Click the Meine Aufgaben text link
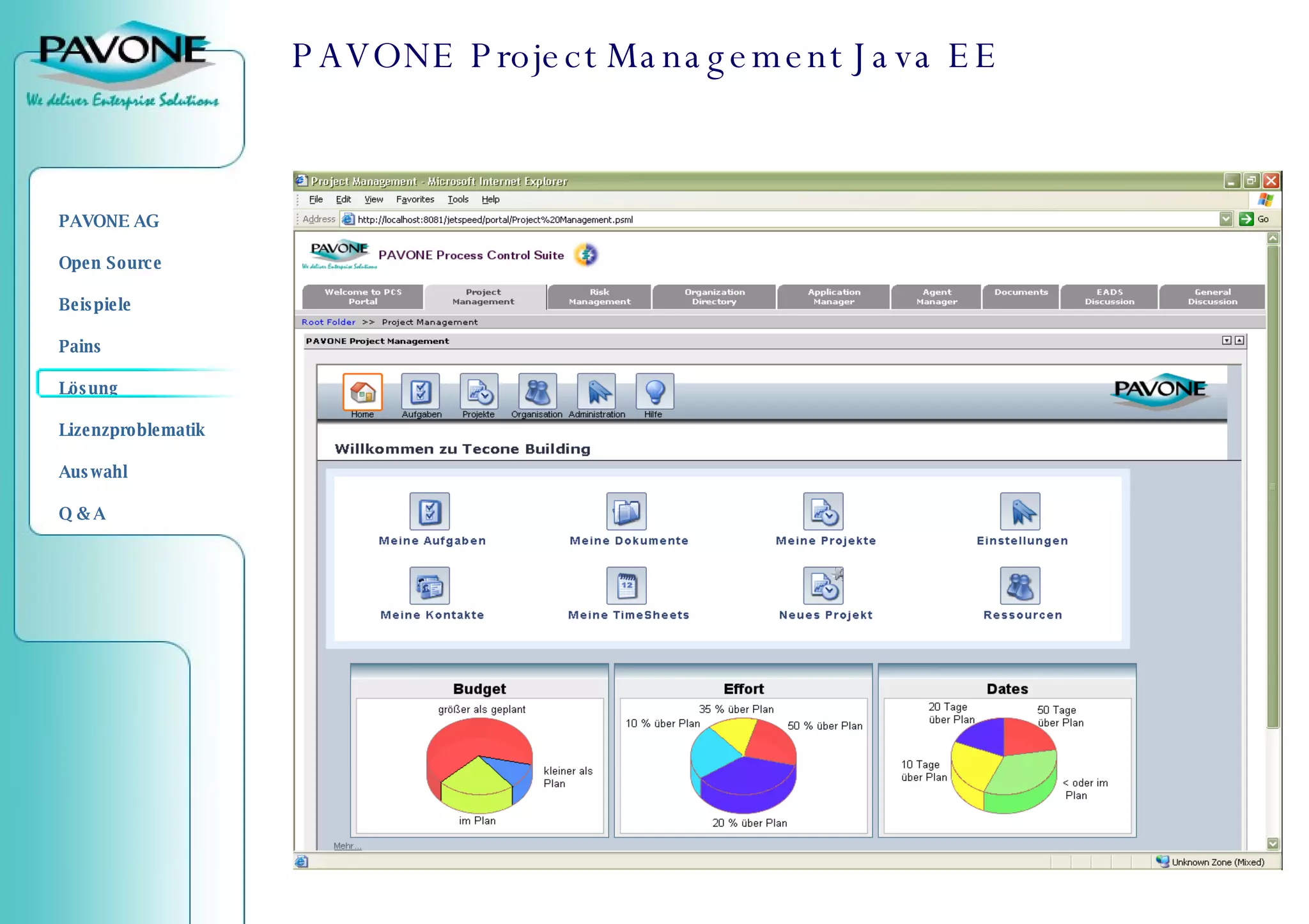Viewport: 1309px width, 924px height. [x=432, y=541]
